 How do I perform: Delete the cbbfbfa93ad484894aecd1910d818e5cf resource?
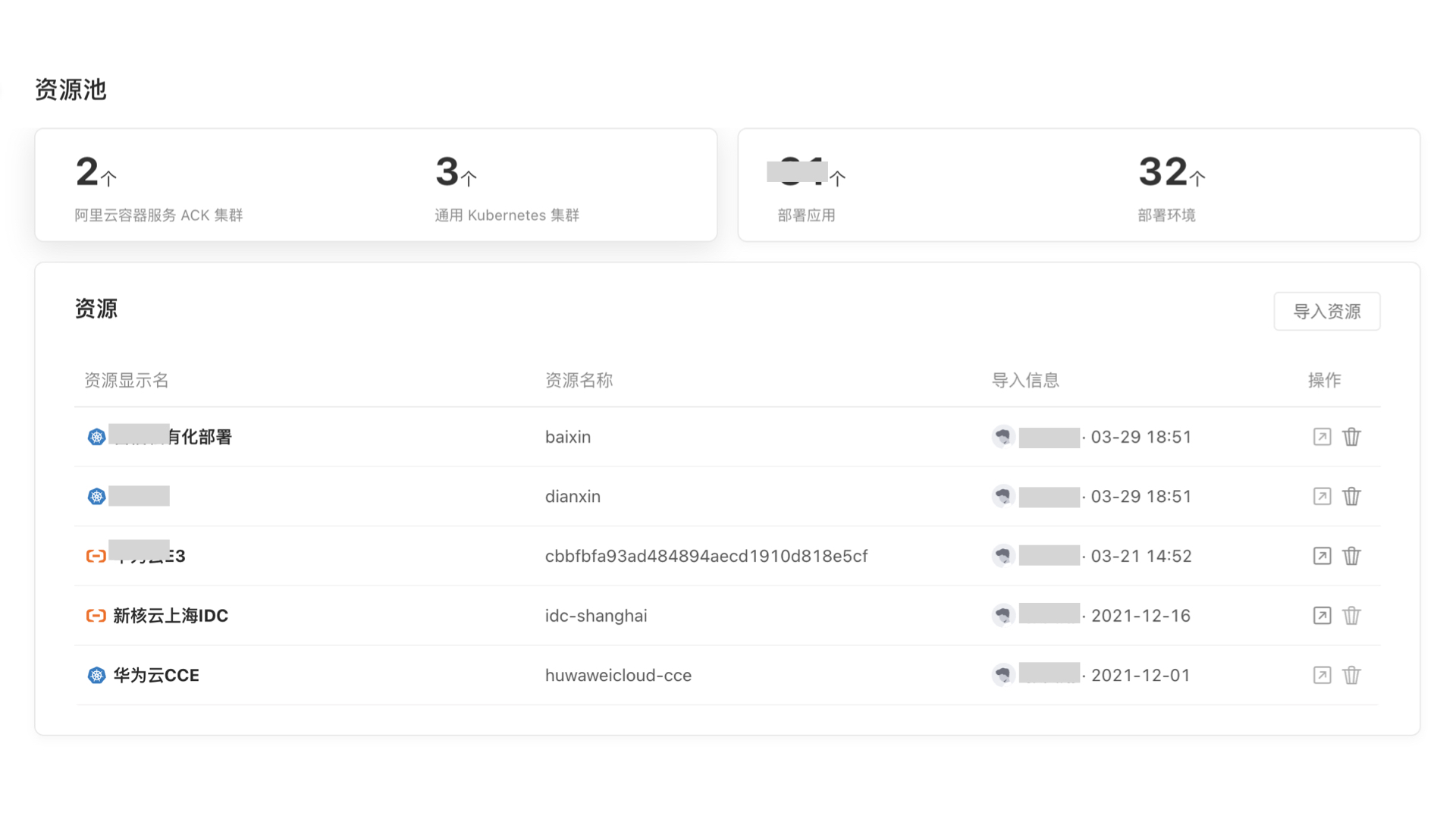[x=1351, y=556]
